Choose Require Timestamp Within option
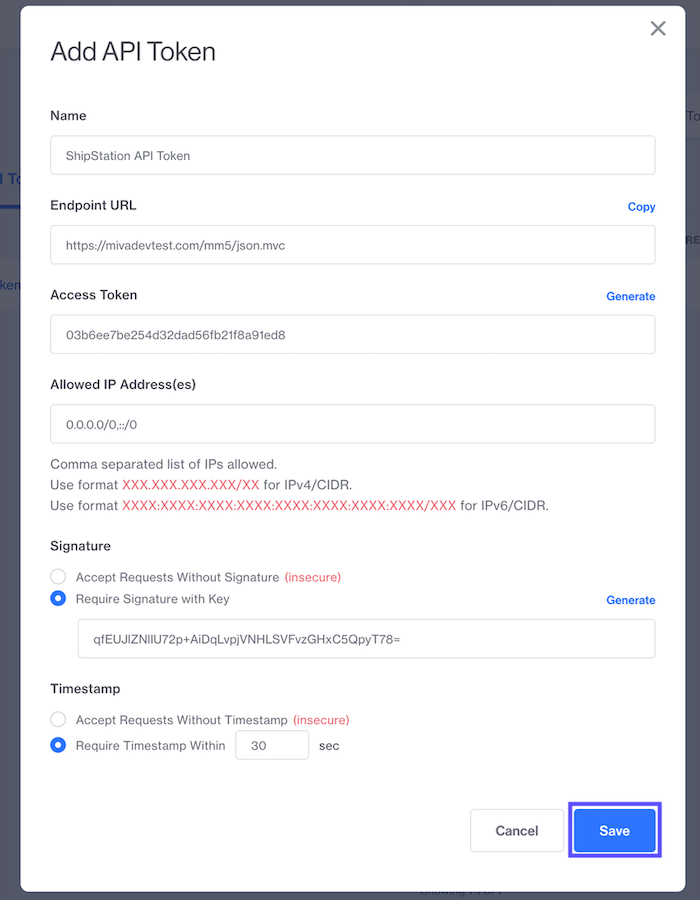This screenshot has width=700, height=900. coord(58,745)
